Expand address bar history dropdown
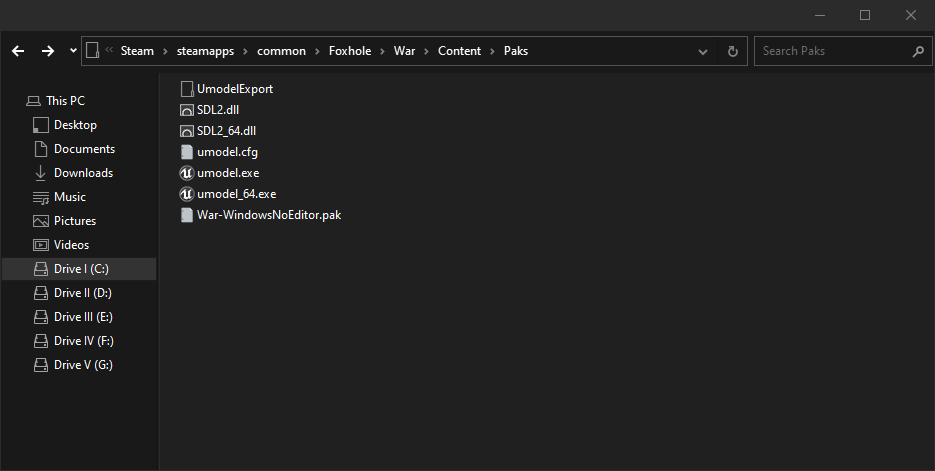The width and height of the screenshot is (935, 471). point(707,51)
